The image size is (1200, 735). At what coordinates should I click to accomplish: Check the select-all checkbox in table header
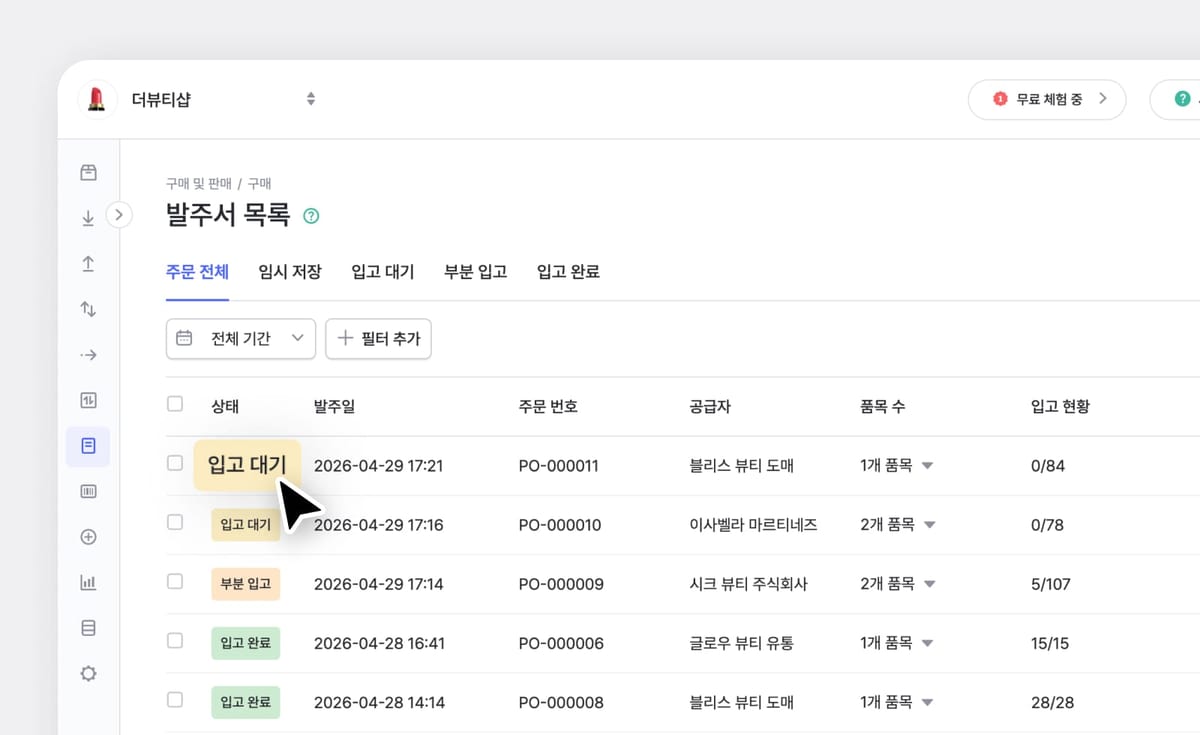(175, 404)
